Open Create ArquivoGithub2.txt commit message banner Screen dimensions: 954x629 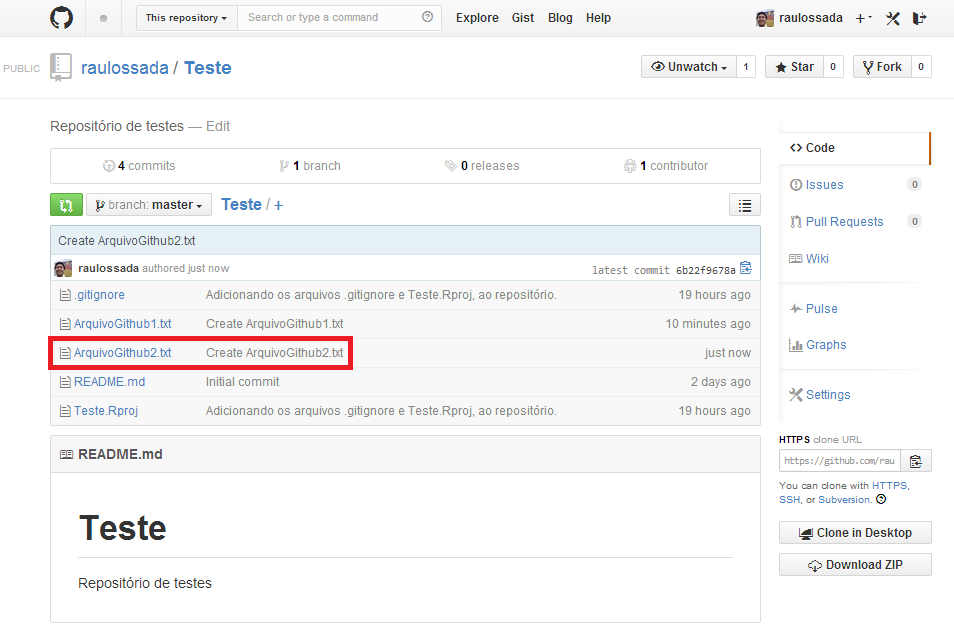pyautogui.click(x=127, y=241)
